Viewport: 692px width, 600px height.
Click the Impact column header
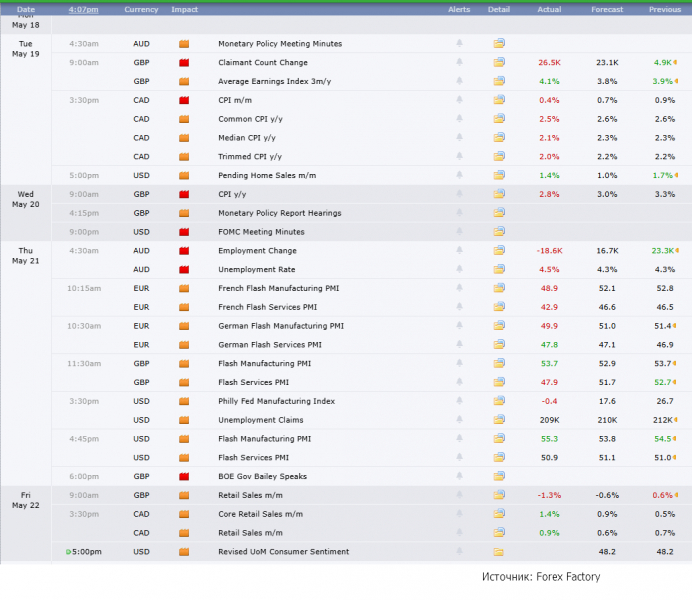pyautogui.click(x=184, y=9)
